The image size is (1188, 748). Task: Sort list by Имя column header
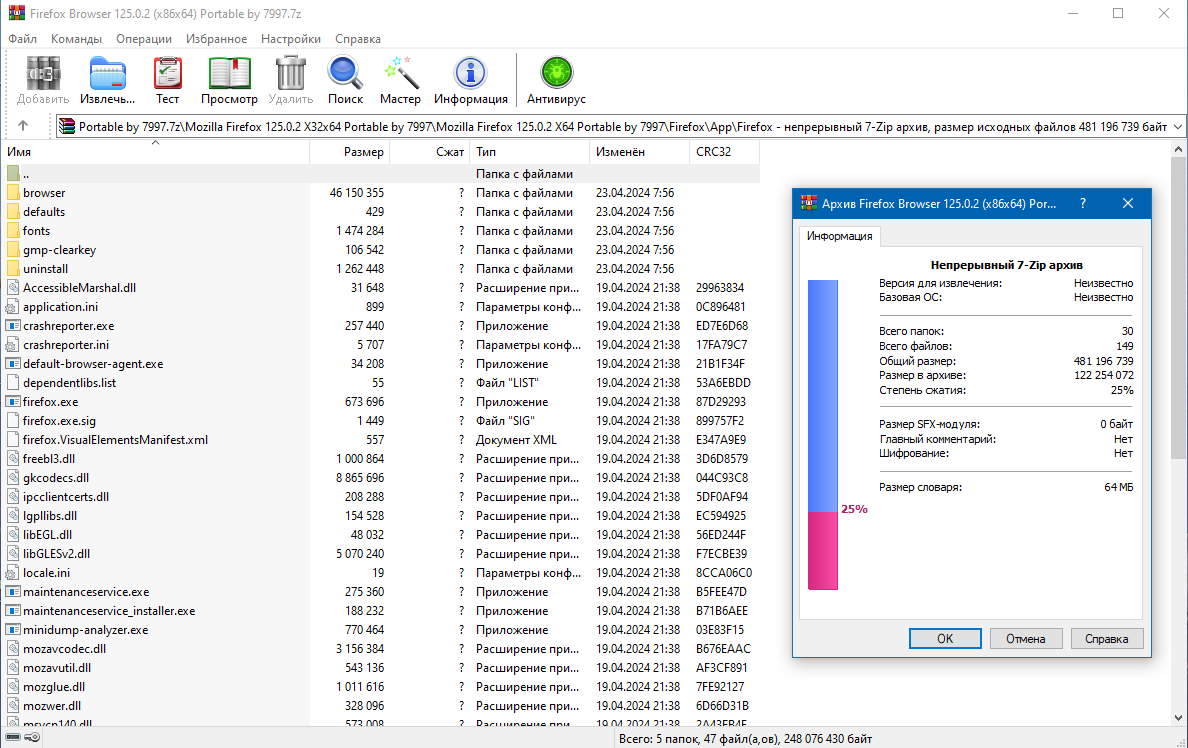[x=155, y=152]
